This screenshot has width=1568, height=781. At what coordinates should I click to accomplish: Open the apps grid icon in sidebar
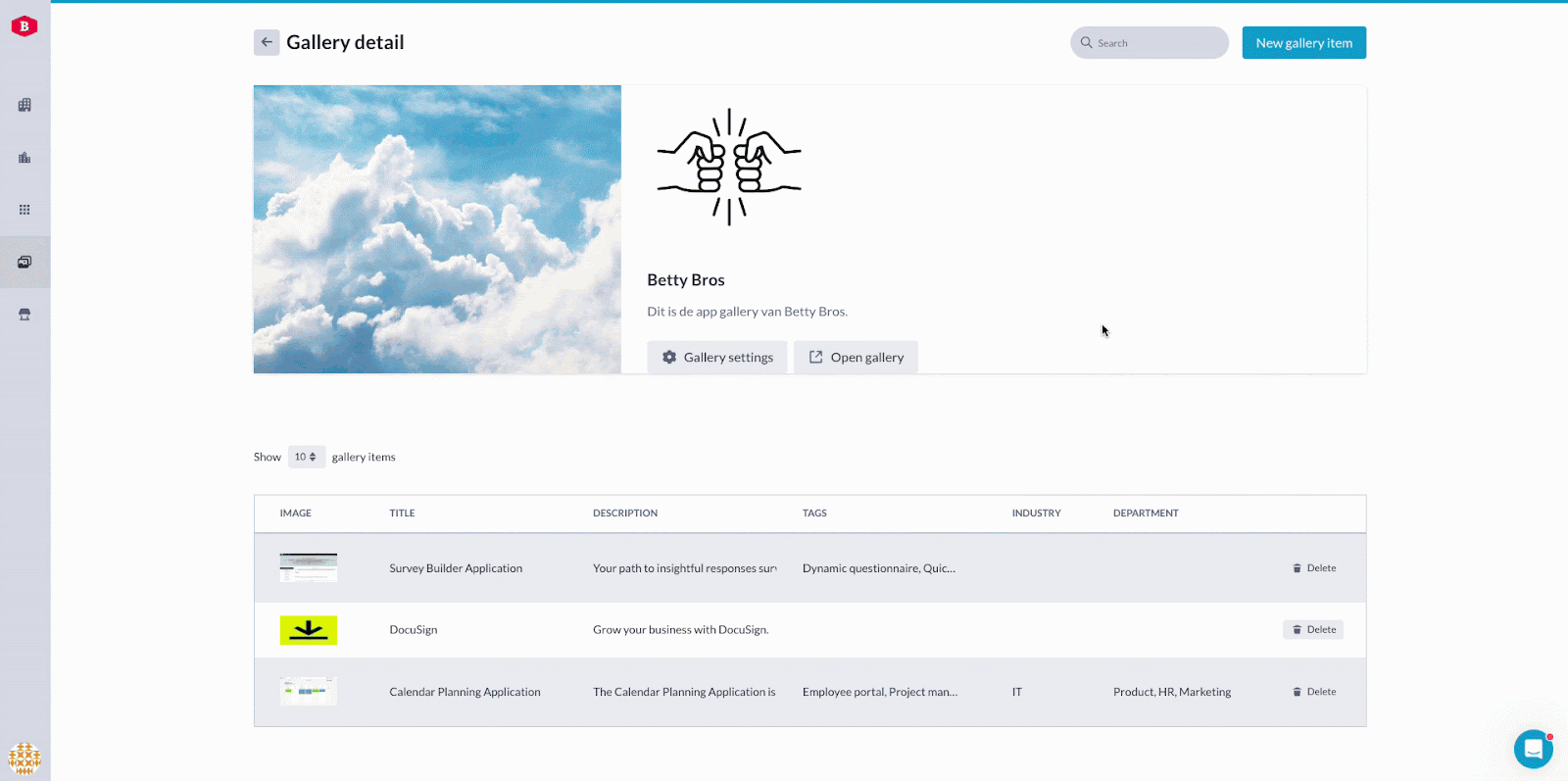(24, 210)
